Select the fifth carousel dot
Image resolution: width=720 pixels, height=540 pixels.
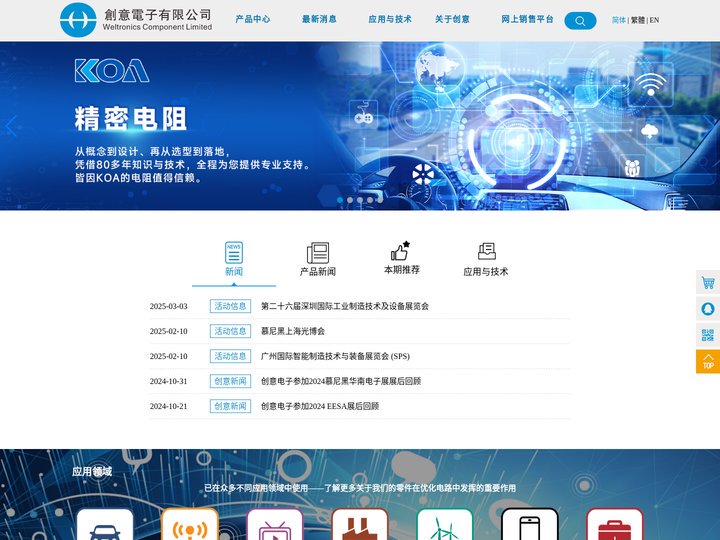380,200
